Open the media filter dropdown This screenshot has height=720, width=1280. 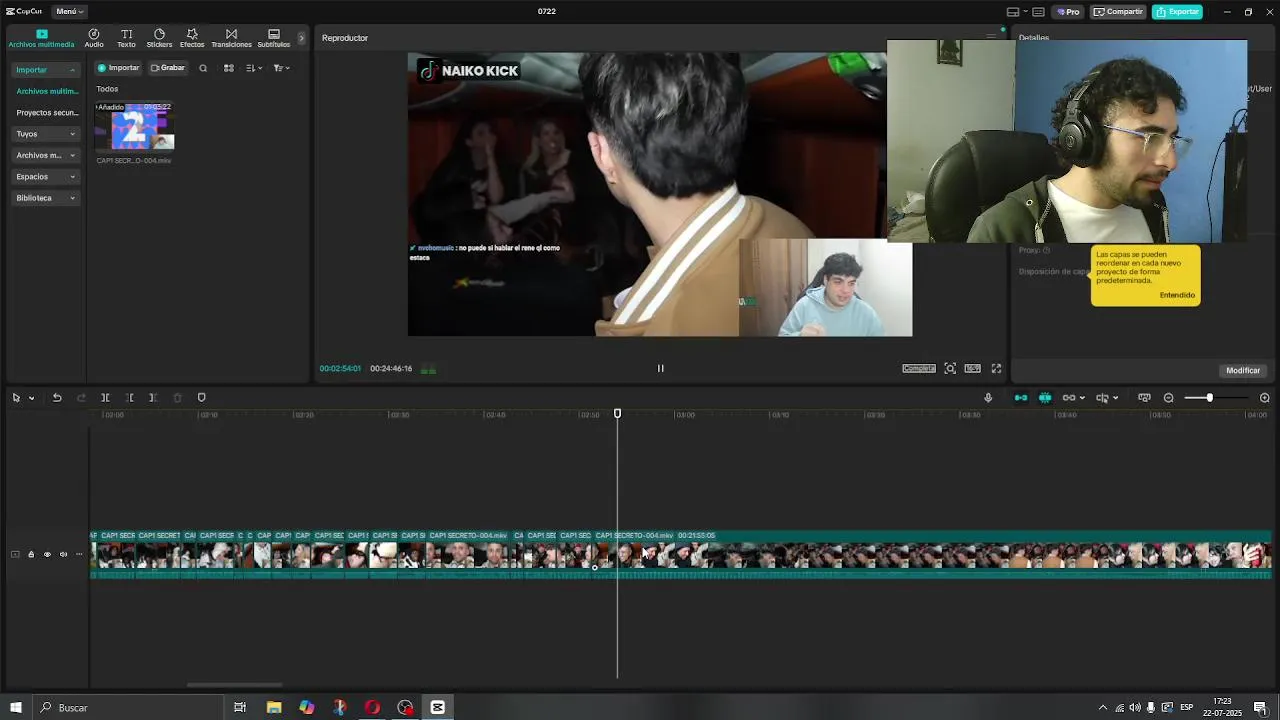point(282,68)
